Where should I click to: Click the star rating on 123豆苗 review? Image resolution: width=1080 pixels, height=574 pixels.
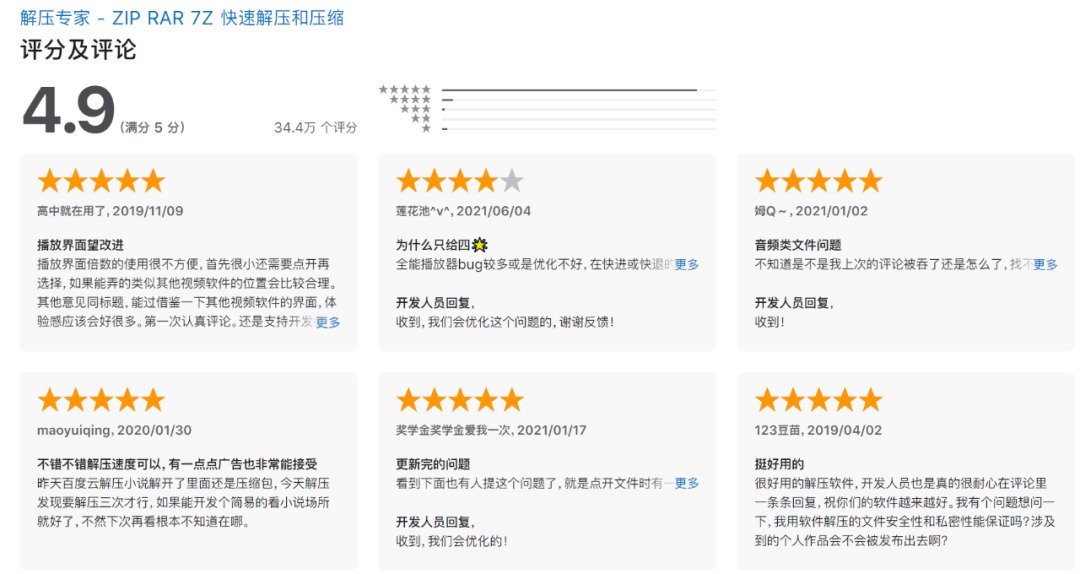[x=818, y=400]
